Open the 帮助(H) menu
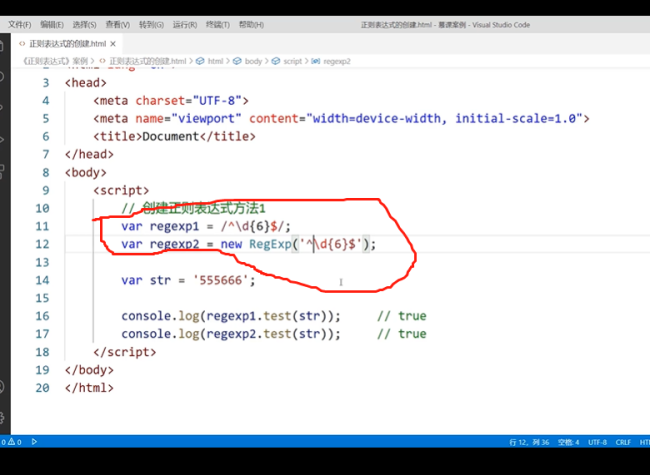650x475 pixels. pyautogui.click(x=251, y=25)
